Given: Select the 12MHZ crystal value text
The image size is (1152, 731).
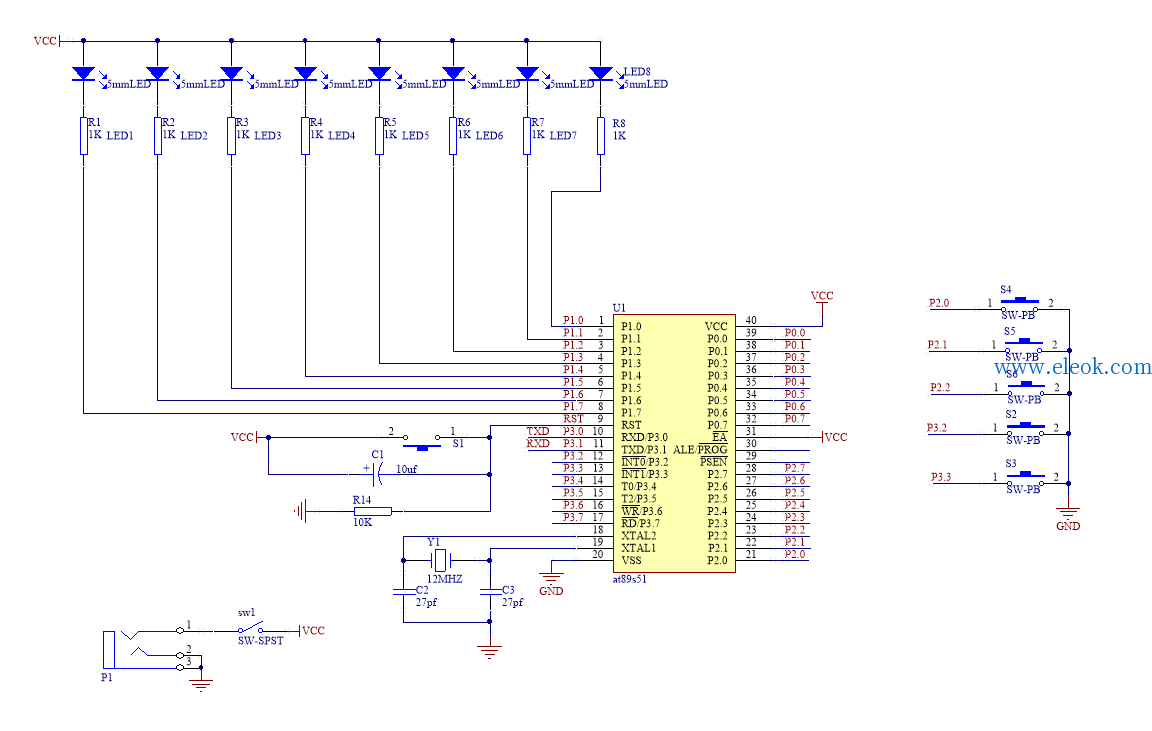Looking at the screenshot, I should pyautogui.click(x=444, y=579).
